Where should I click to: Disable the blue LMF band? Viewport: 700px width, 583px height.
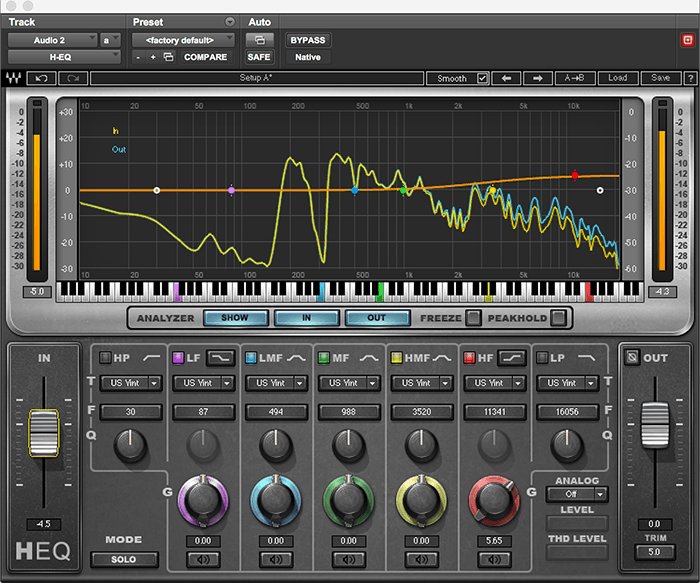251,358
